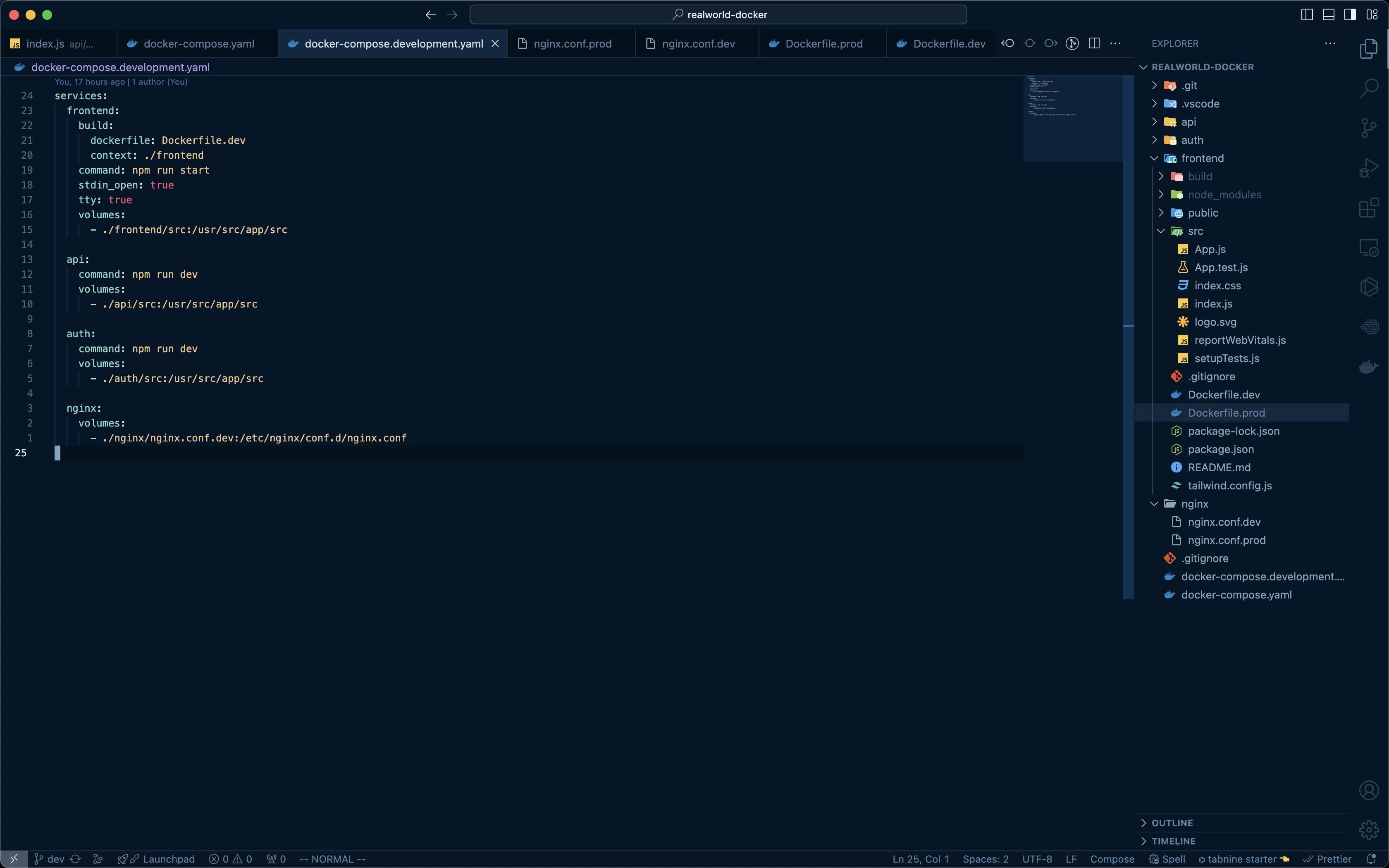Change file encoding UTF-8
The image size is (1389, 868).
(x=1037, y=859)
